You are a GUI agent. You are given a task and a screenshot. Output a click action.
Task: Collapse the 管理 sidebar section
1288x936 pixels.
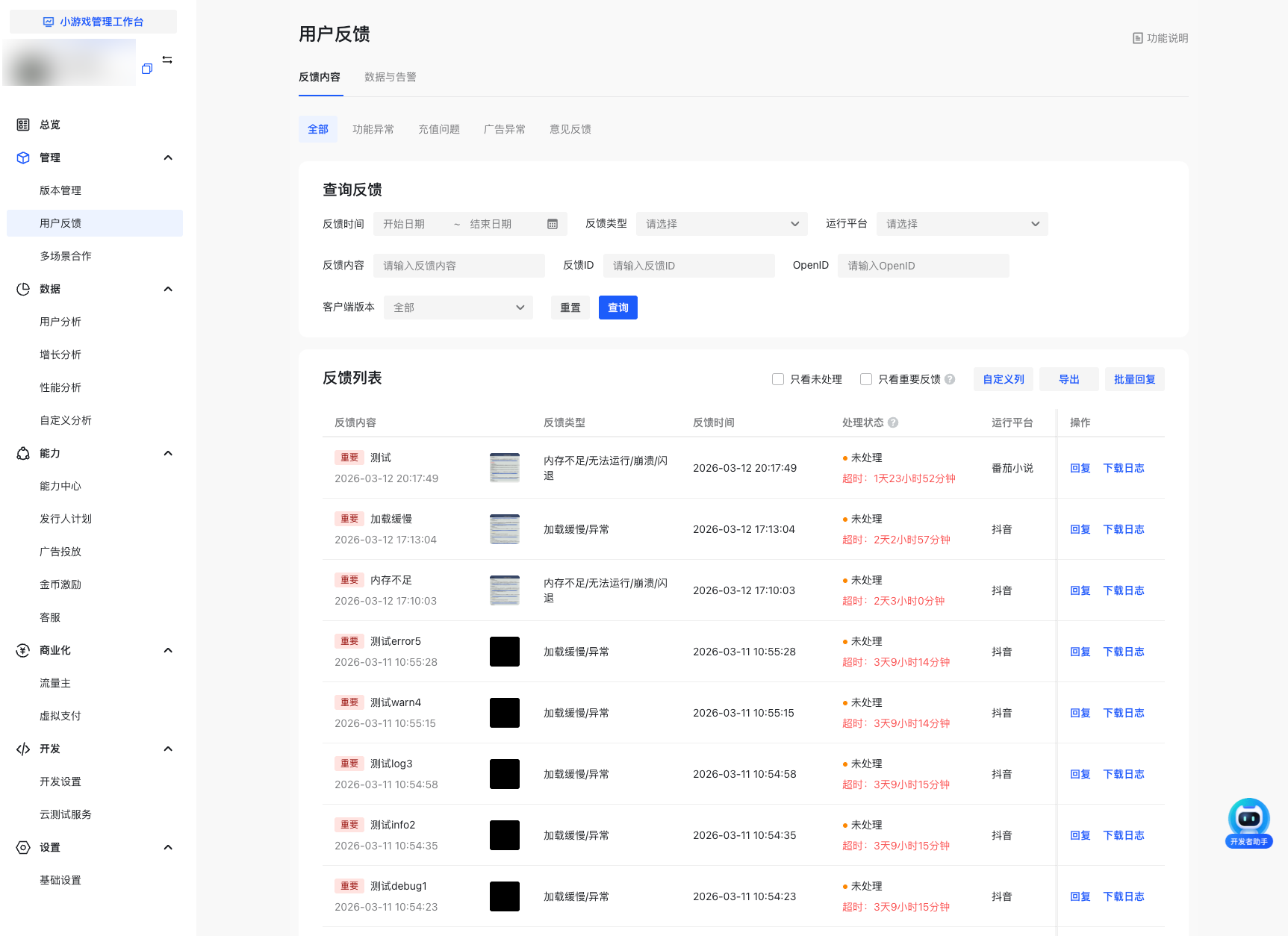click(x=168, y=157)
